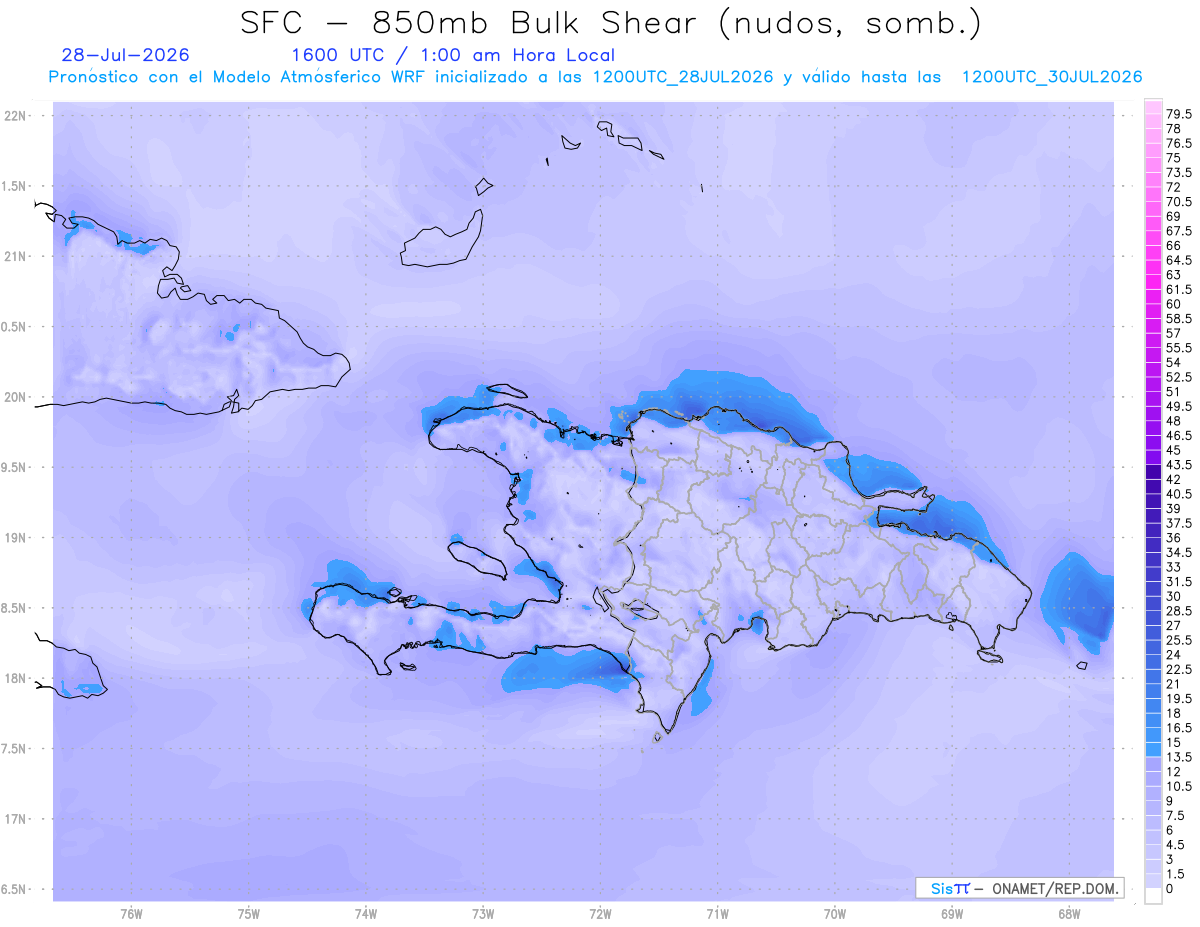Click the colorbar value '48'

[1174, 421]
